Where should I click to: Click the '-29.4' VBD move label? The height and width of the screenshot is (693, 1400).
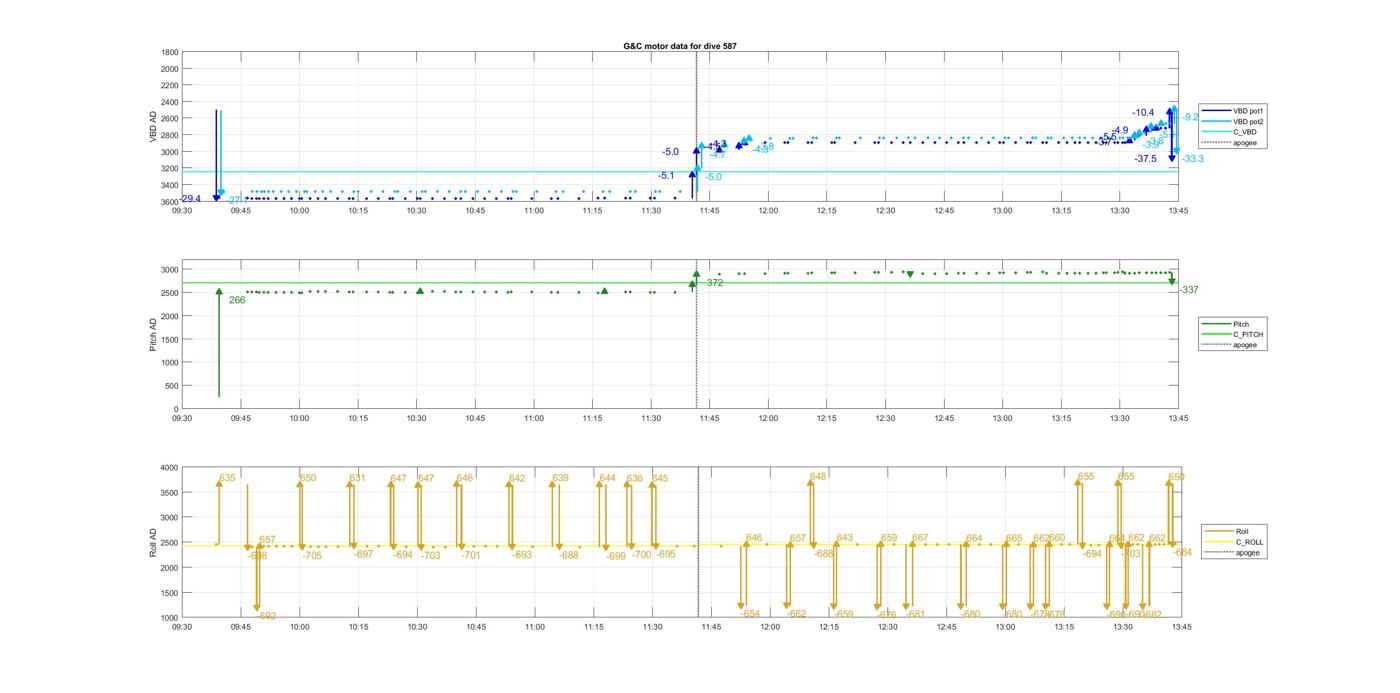[189, 199]
